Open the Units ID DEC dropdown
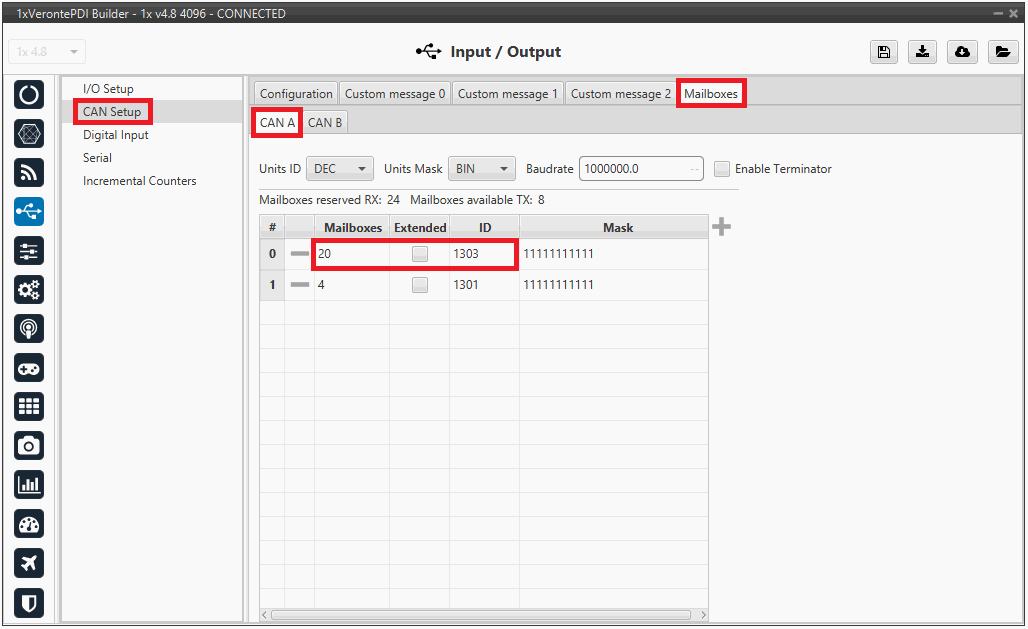This screenshot has height=629, width=1028. (x=340, y=169)
